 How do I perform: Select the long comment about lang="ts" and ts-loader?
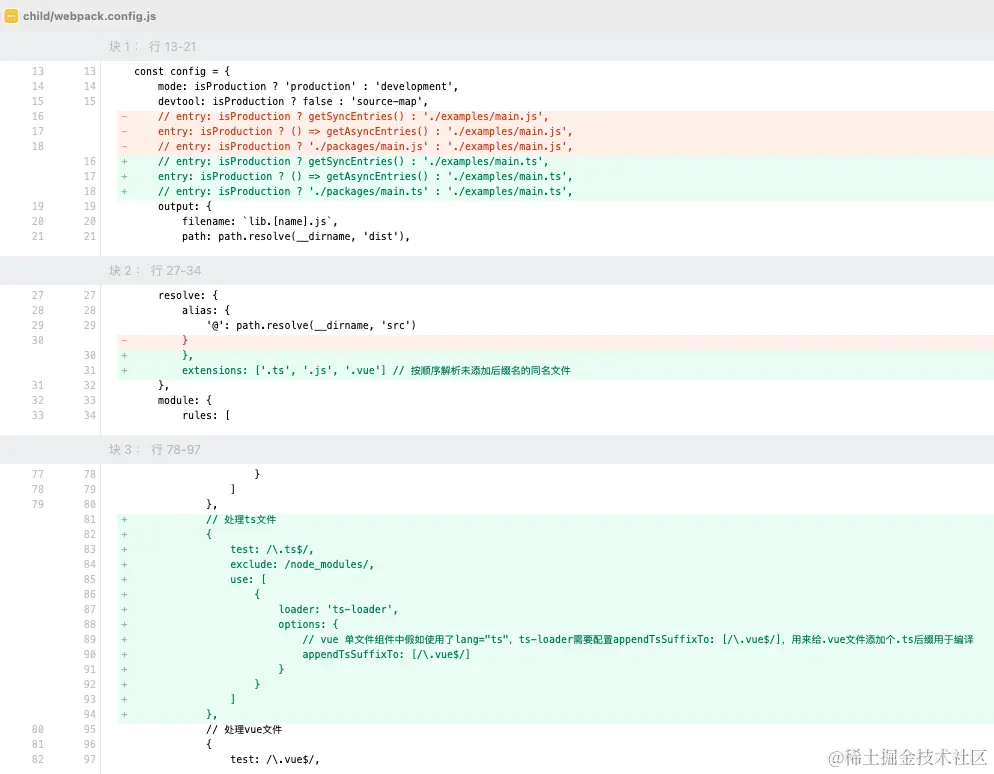638,640
